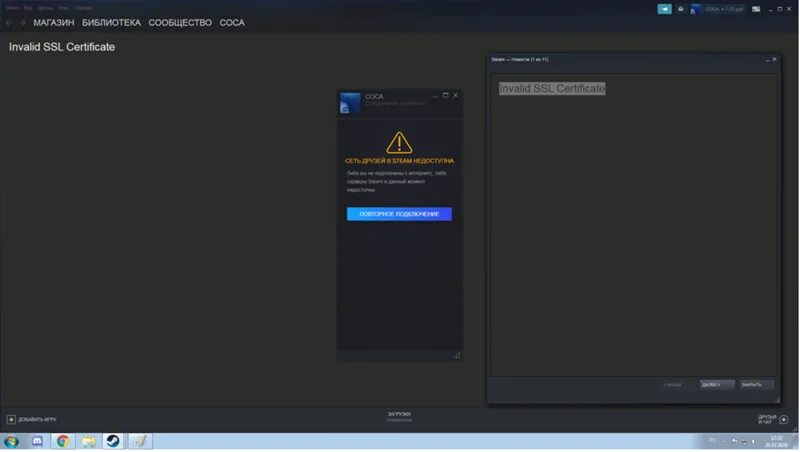Open the СОСА profile tab

tap(232, 22)
